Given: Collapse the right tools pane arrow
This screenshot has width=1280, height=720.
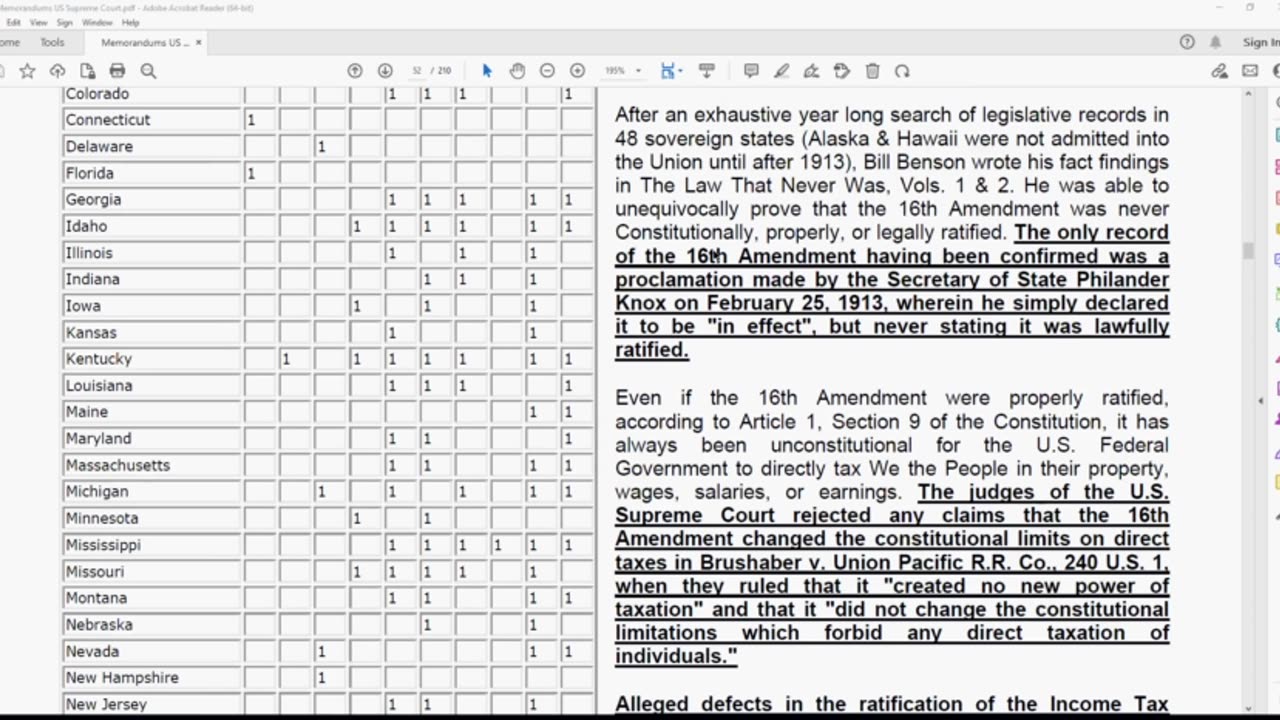Looking at the screenshot, I should tap(1260, 401).
